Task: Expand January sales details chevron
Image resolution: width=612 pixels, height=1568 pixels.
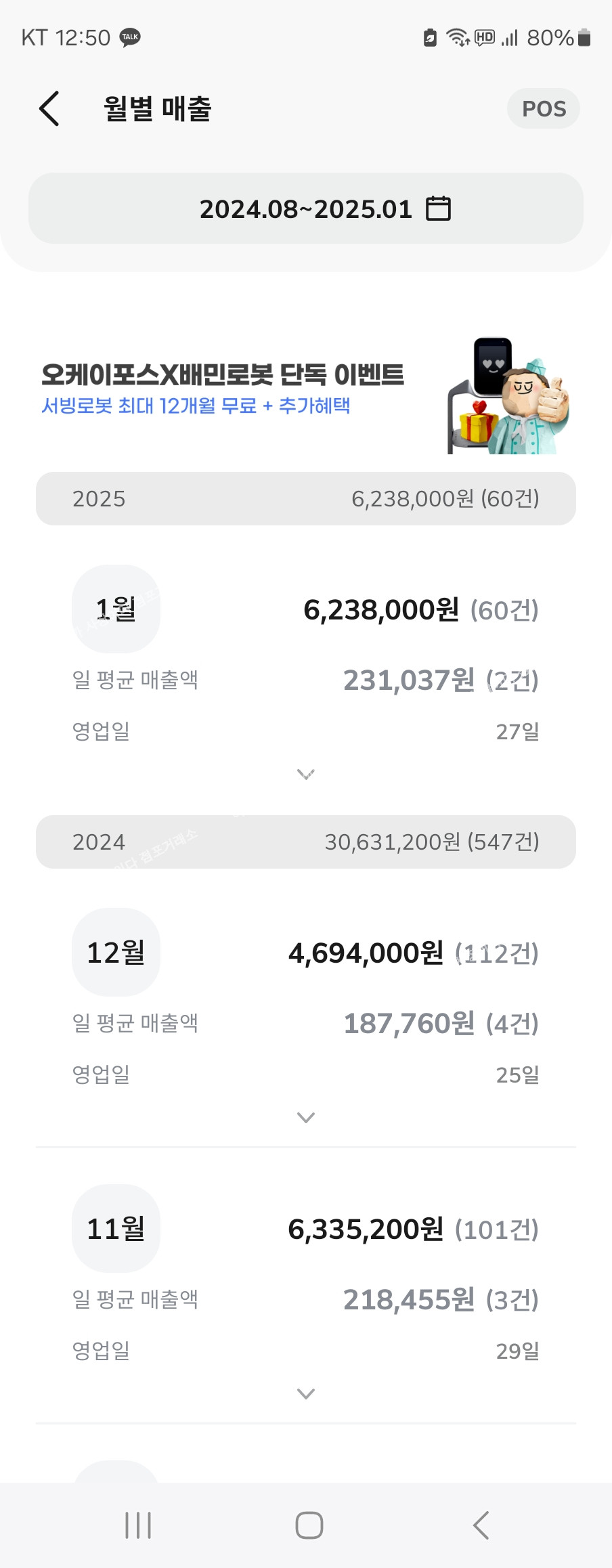Action: (306, 774)
